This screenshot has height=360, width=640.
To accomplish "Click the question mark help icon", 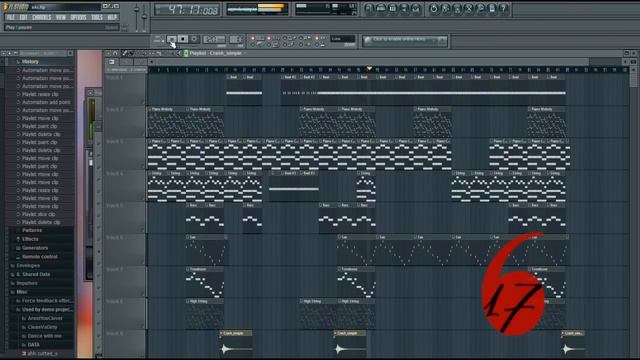I will [504, 9].
